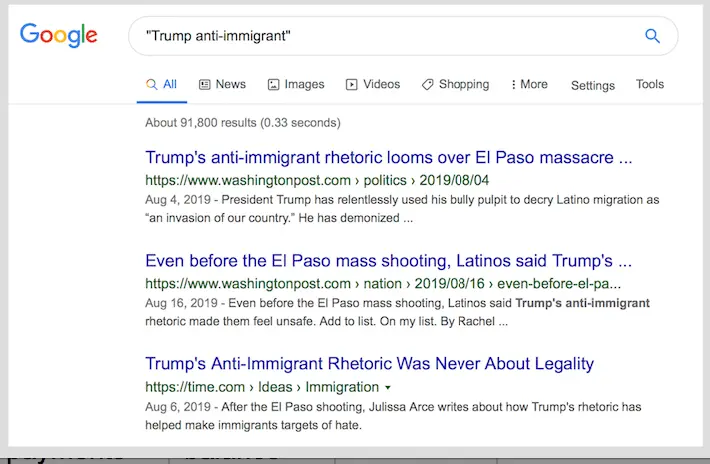Focus the search box with "Trump anti-immigrant"
Viewport: 710px width, 464px height.
pos(403,36)
